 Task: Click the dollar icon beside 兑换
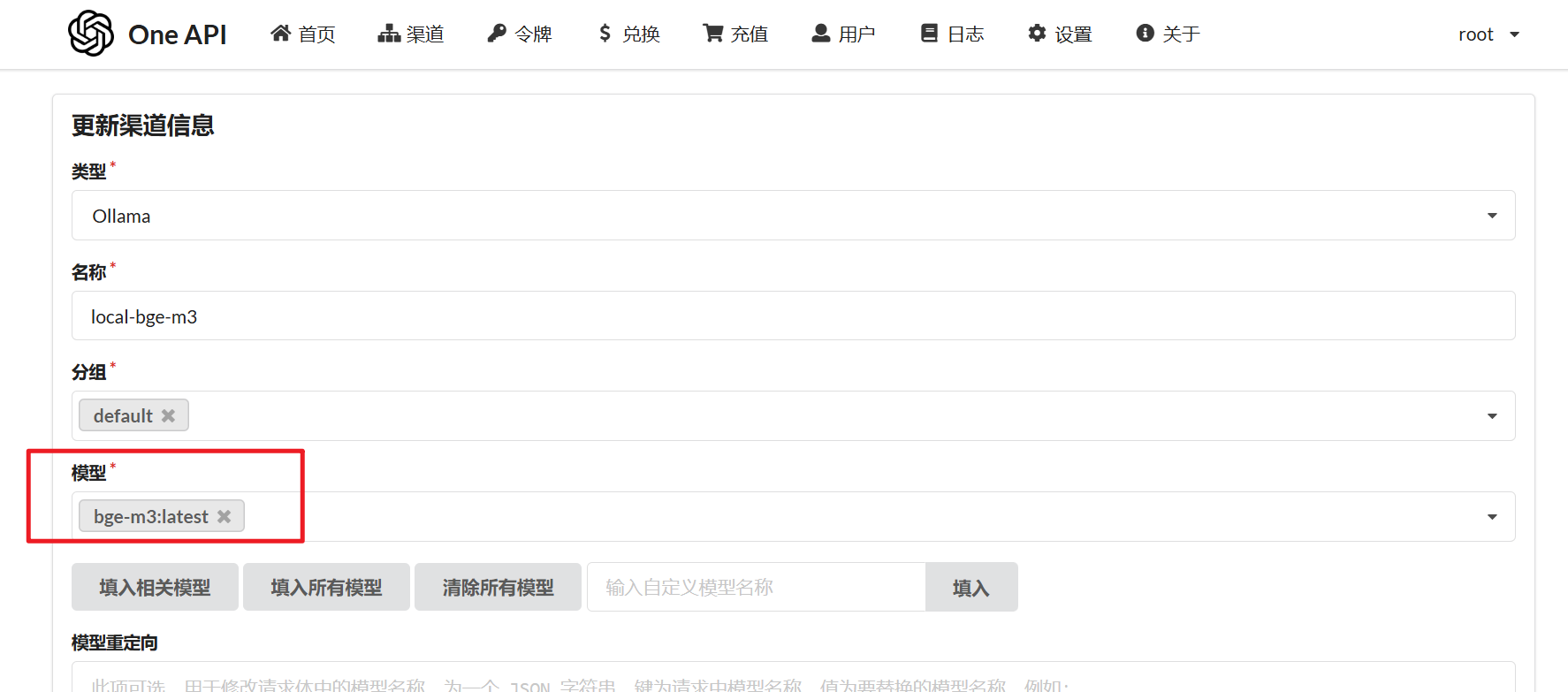[605, 34]
